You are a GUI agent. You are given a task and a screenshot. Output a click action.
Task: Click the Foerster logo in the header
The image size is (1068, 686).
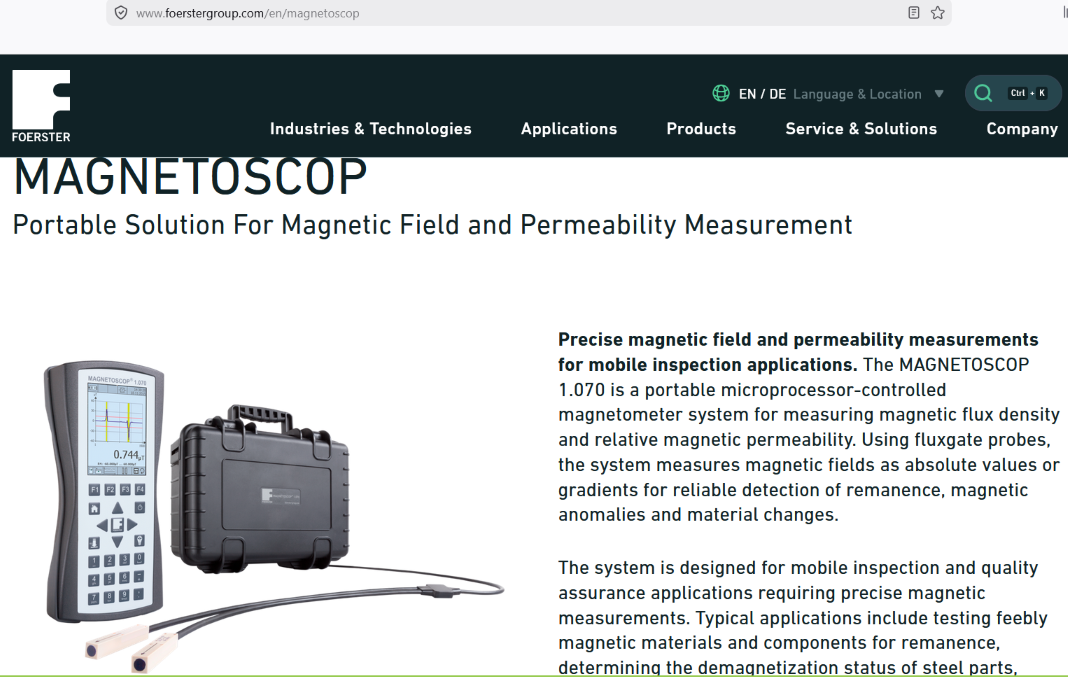(x=41, y=106)
